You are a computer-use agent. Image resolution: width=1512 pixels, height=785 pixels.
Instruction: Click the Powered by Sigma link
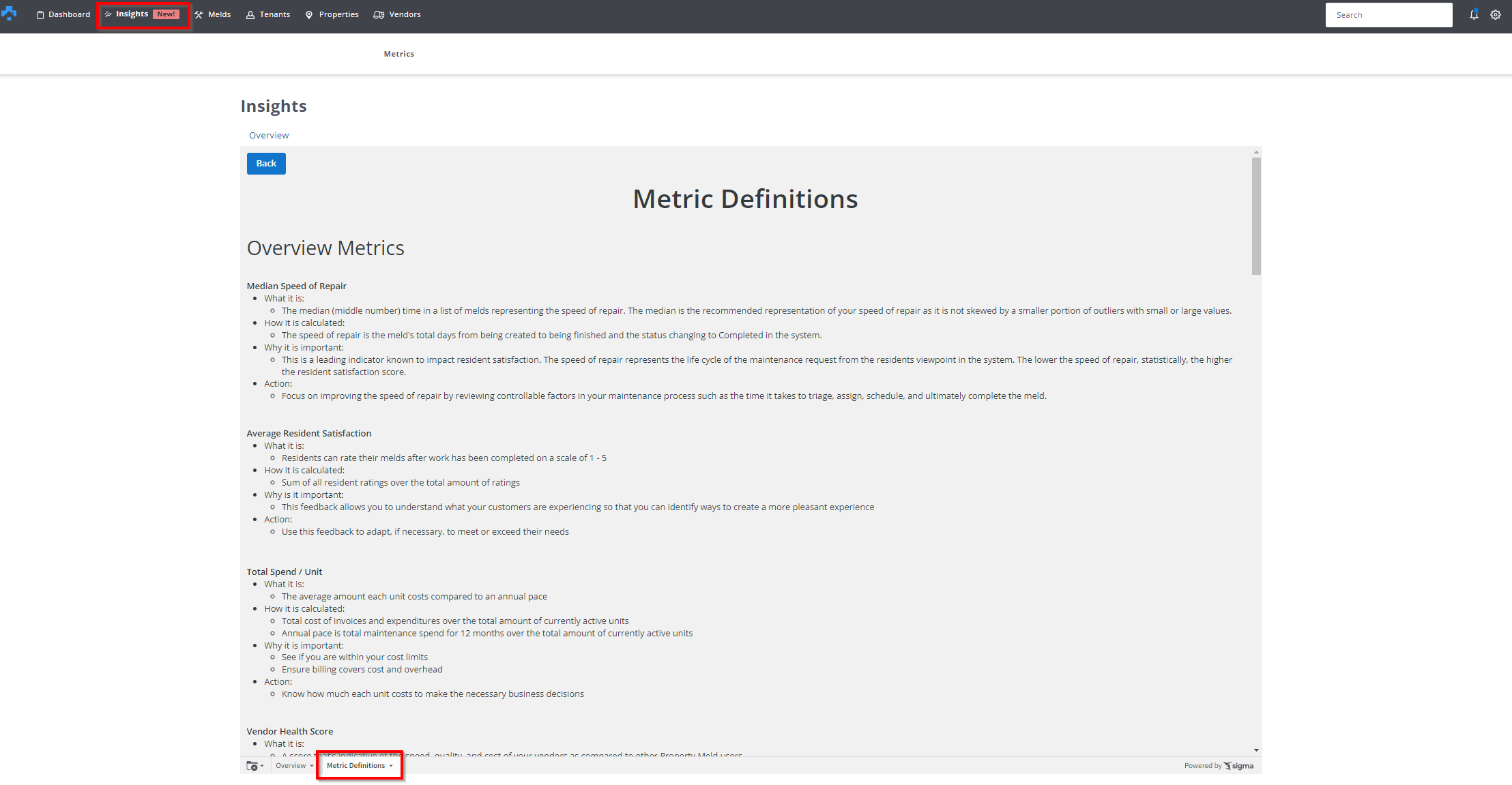tap(1219, 766)
